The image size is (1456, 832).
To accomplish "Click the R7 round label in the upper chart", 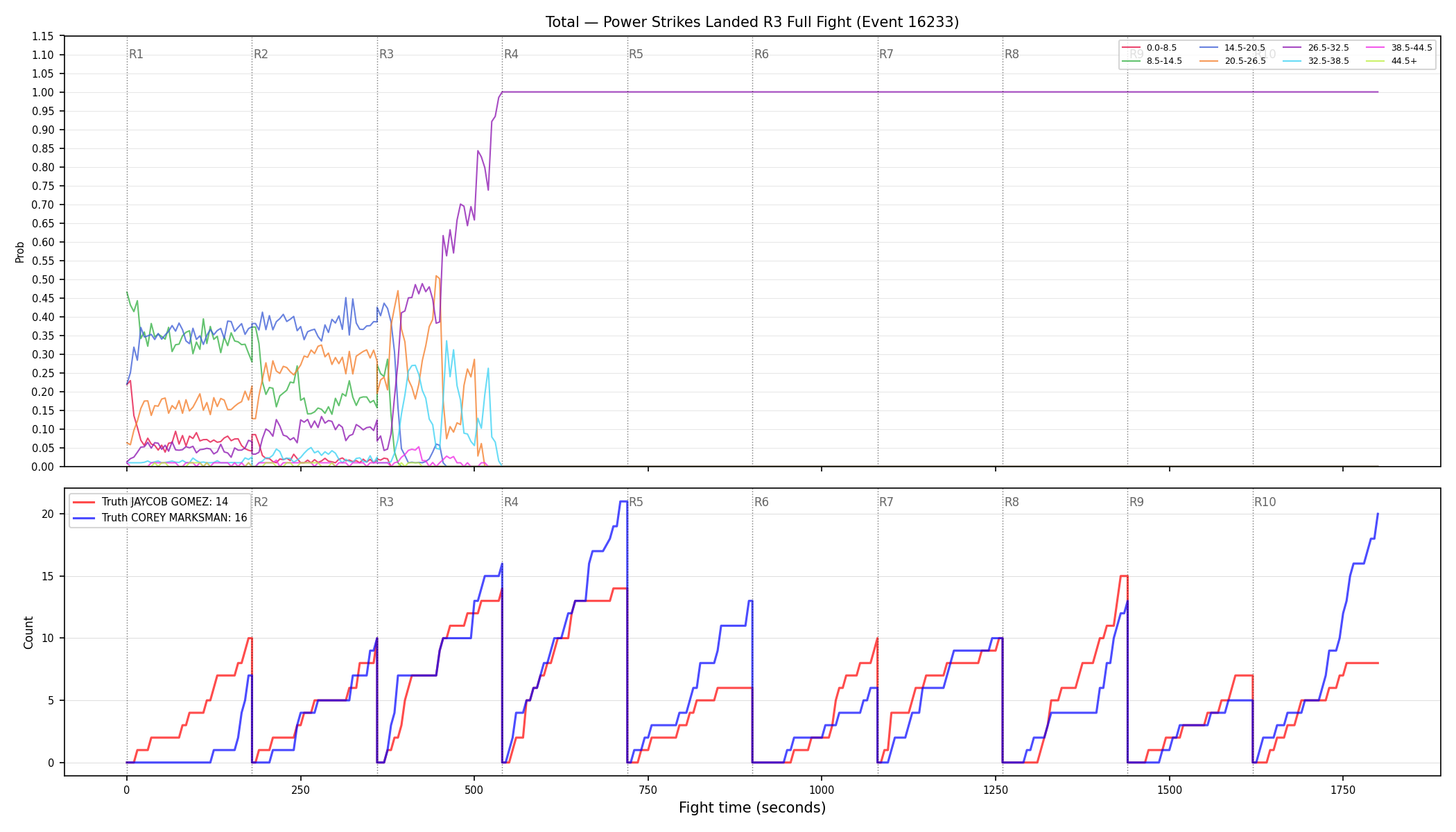I will tap(886, 54).
